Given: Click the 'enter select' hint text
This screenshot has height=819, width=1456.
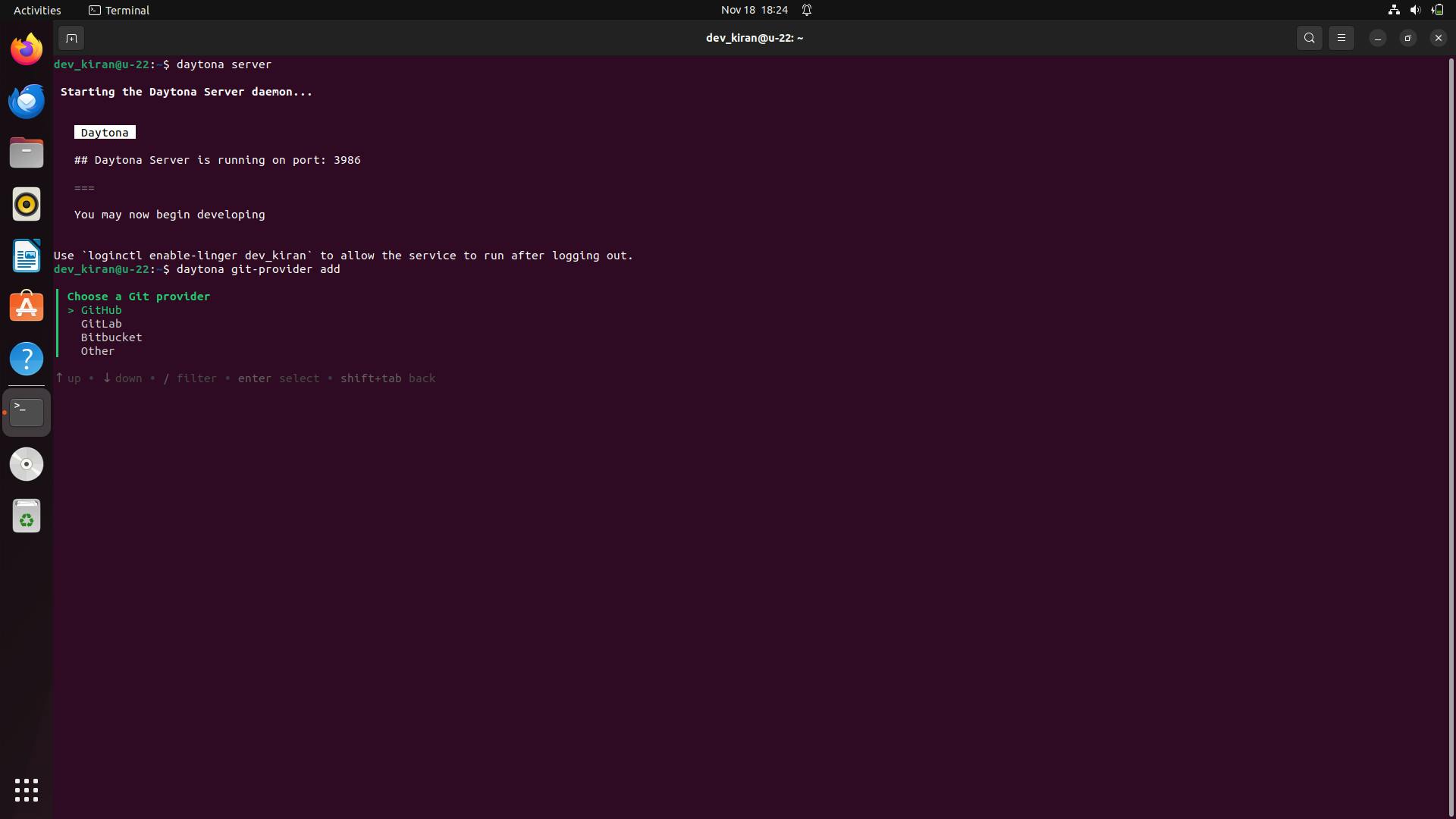Looking at the screenshot, I should [x=278, y=378].
